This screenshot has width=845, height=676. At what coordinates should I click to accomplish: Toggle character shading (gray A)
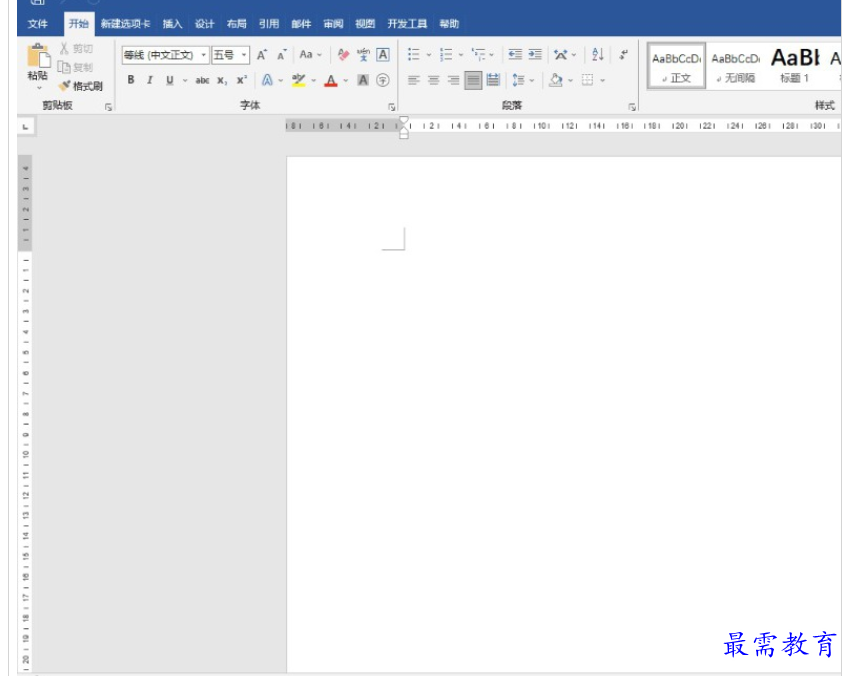tap(363, 80)
